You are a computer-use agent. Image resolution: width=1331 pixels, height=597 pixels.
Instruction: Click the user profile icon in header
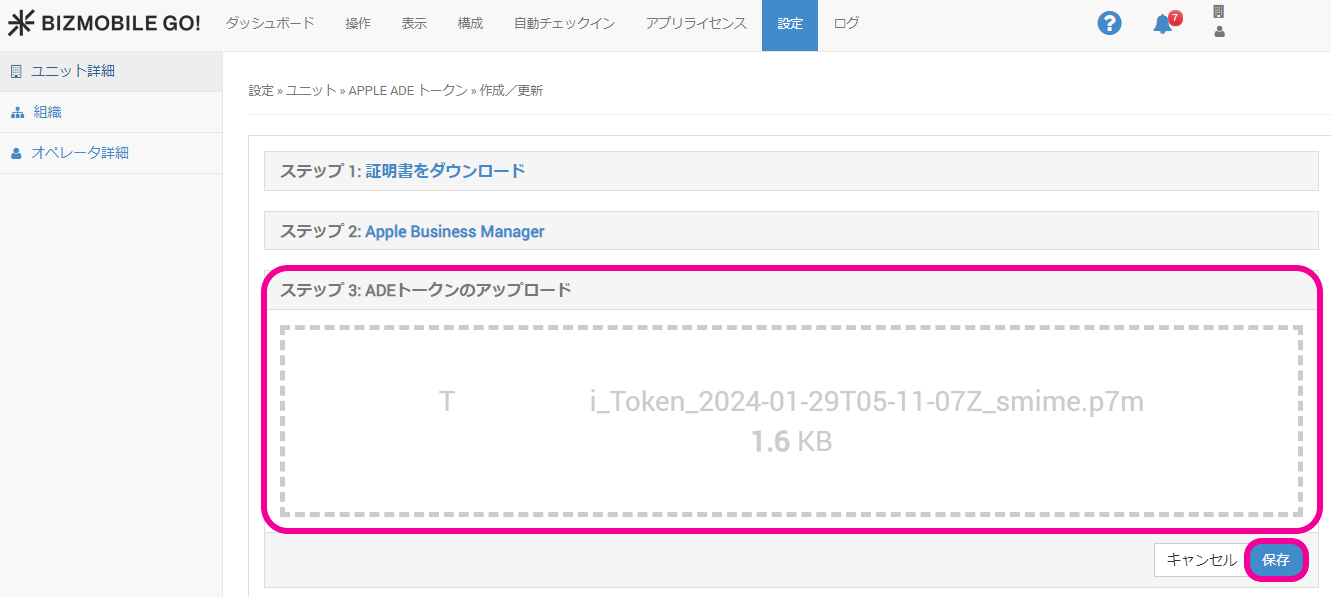tap(1218, 32)
